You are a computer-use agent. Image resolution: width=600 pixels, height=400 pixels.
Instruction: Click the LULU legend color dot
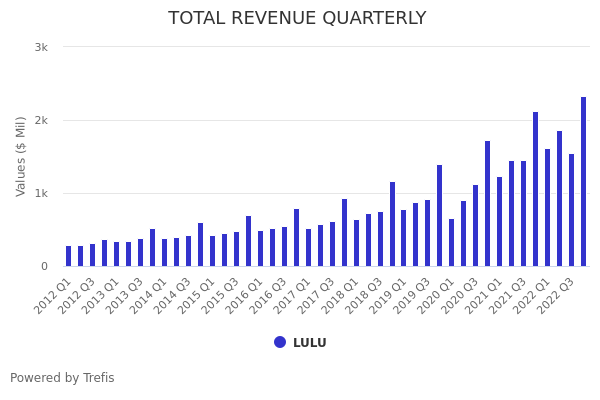tap(280, 342)
